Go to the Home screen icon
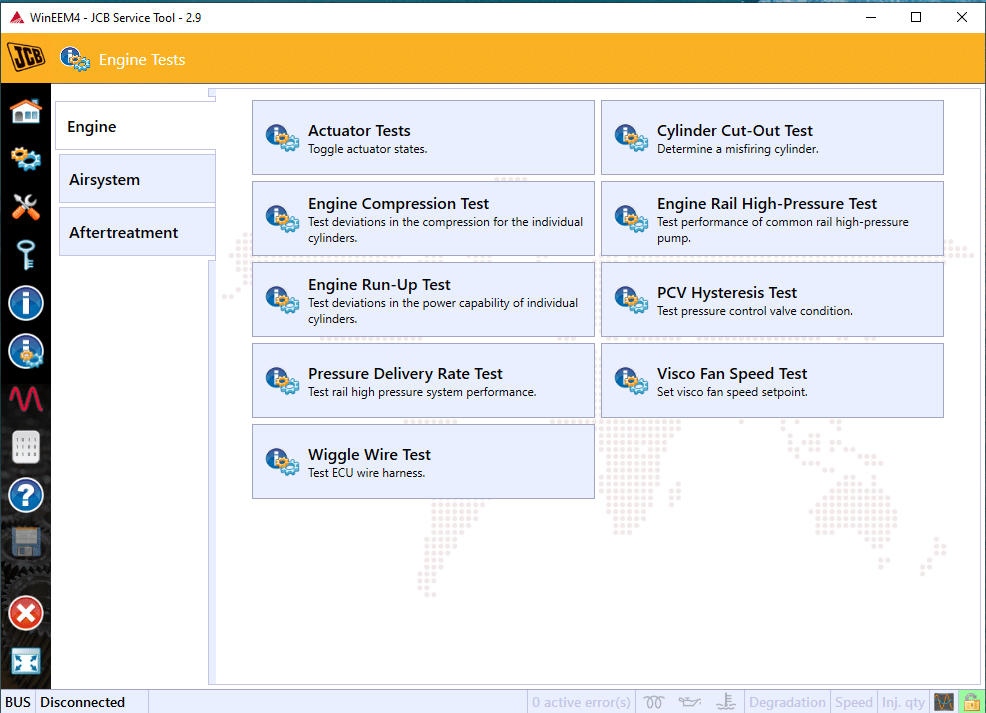986x713 pixels. coord(26,110)
